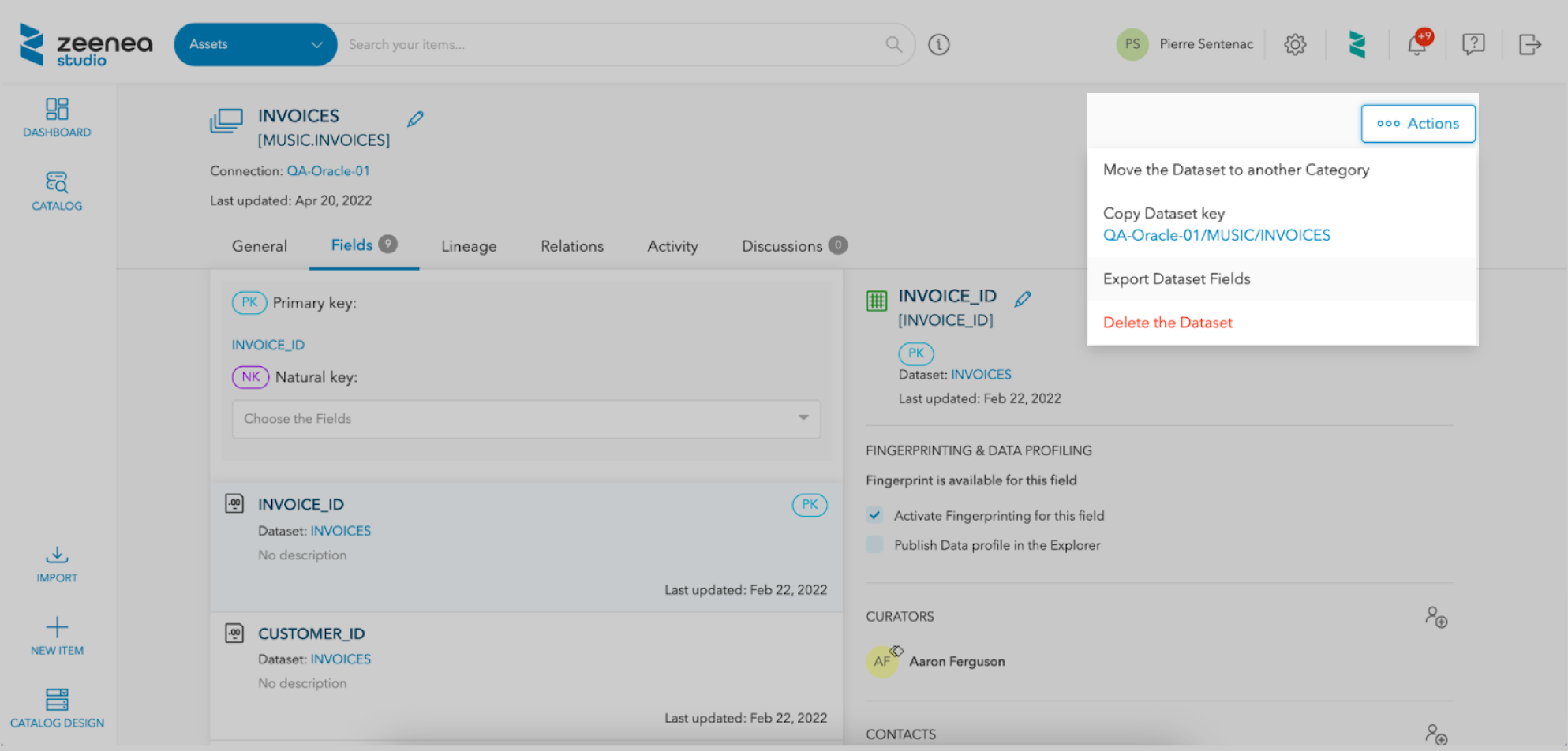Open the Catalog sidebar icon
Viewport: 1568px width, 751px height.
pos(57,192)
